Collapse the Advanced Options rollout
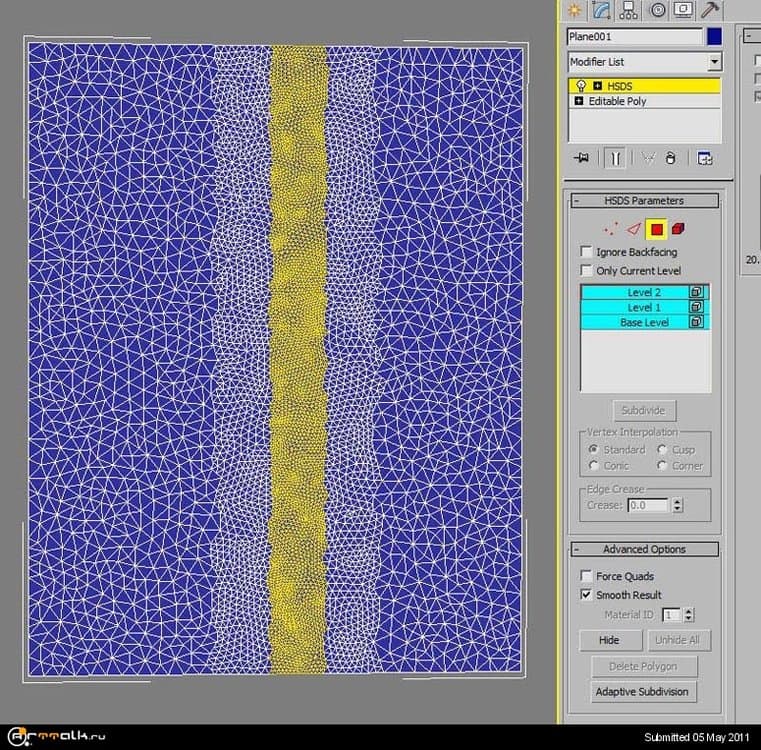This screenshot has width=761, height=750. tap(644, 550)
